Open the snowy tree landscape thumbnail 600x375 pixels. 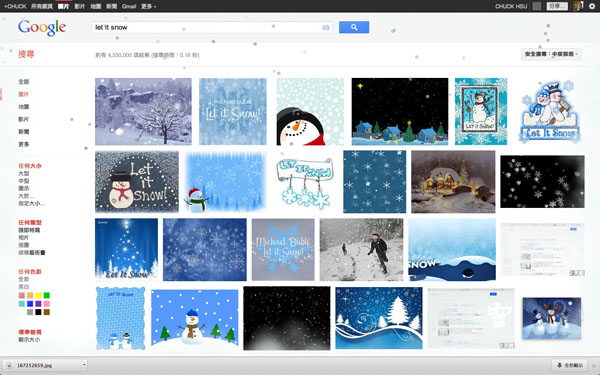(x=143, y=111)
